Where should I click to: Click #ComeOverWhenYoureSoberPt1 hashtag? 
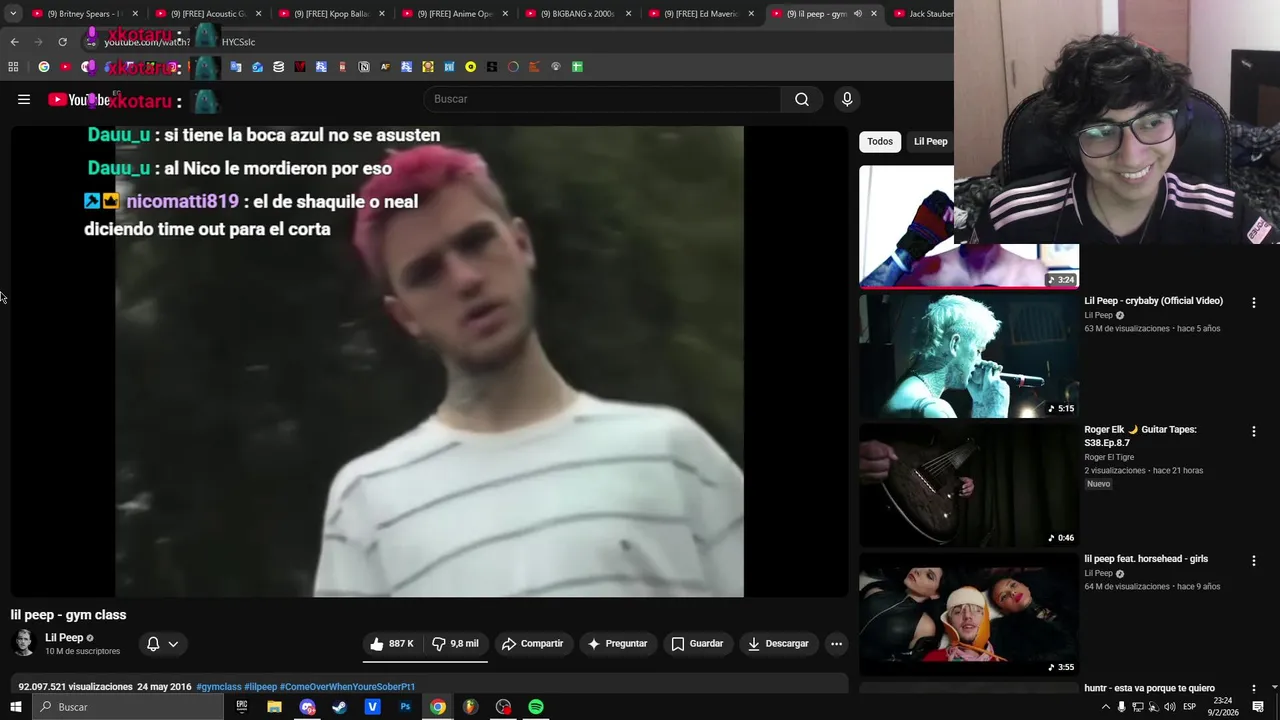(347, 687)
